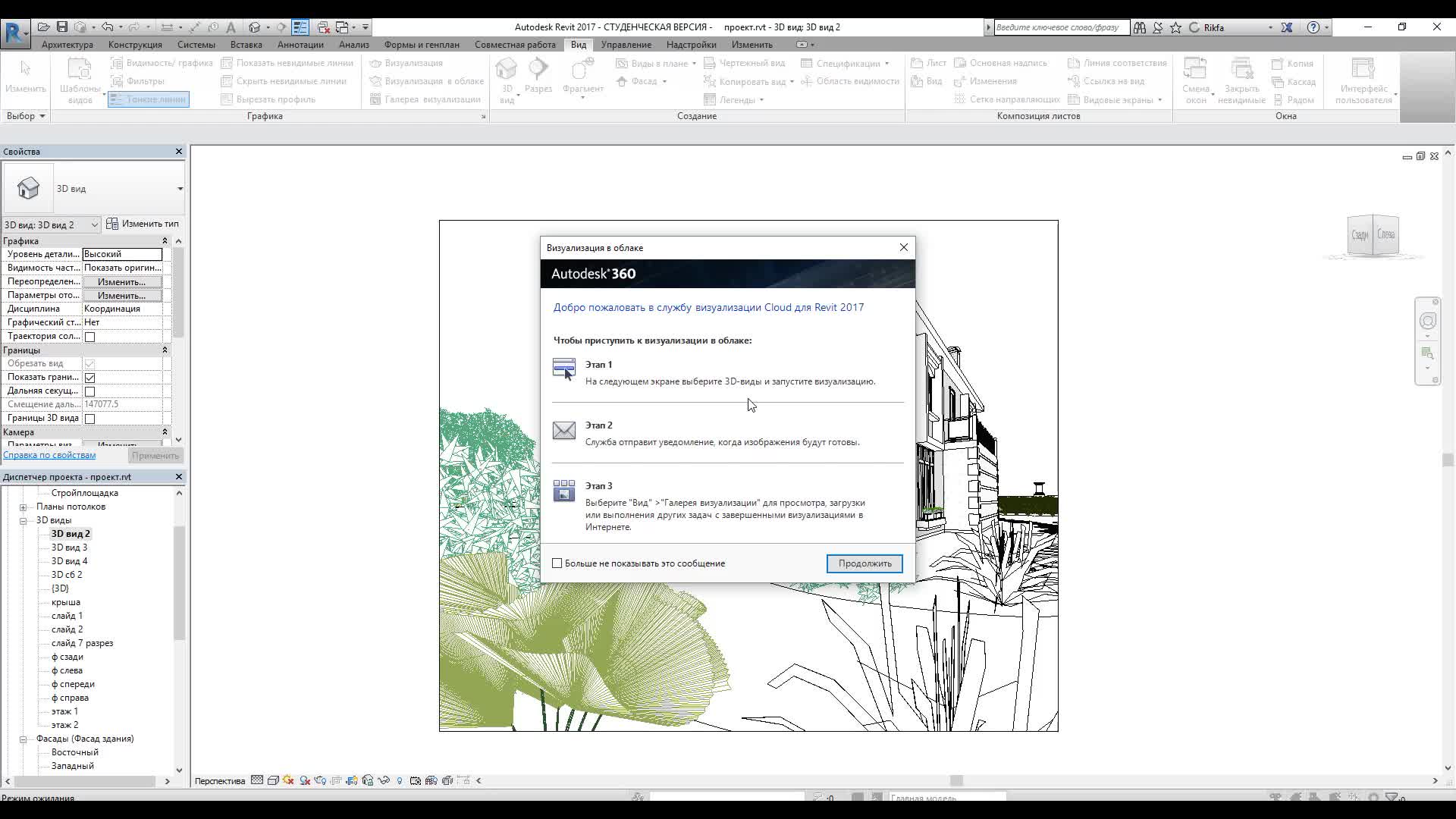Open the Управление ribbon tab

point(626,45)
